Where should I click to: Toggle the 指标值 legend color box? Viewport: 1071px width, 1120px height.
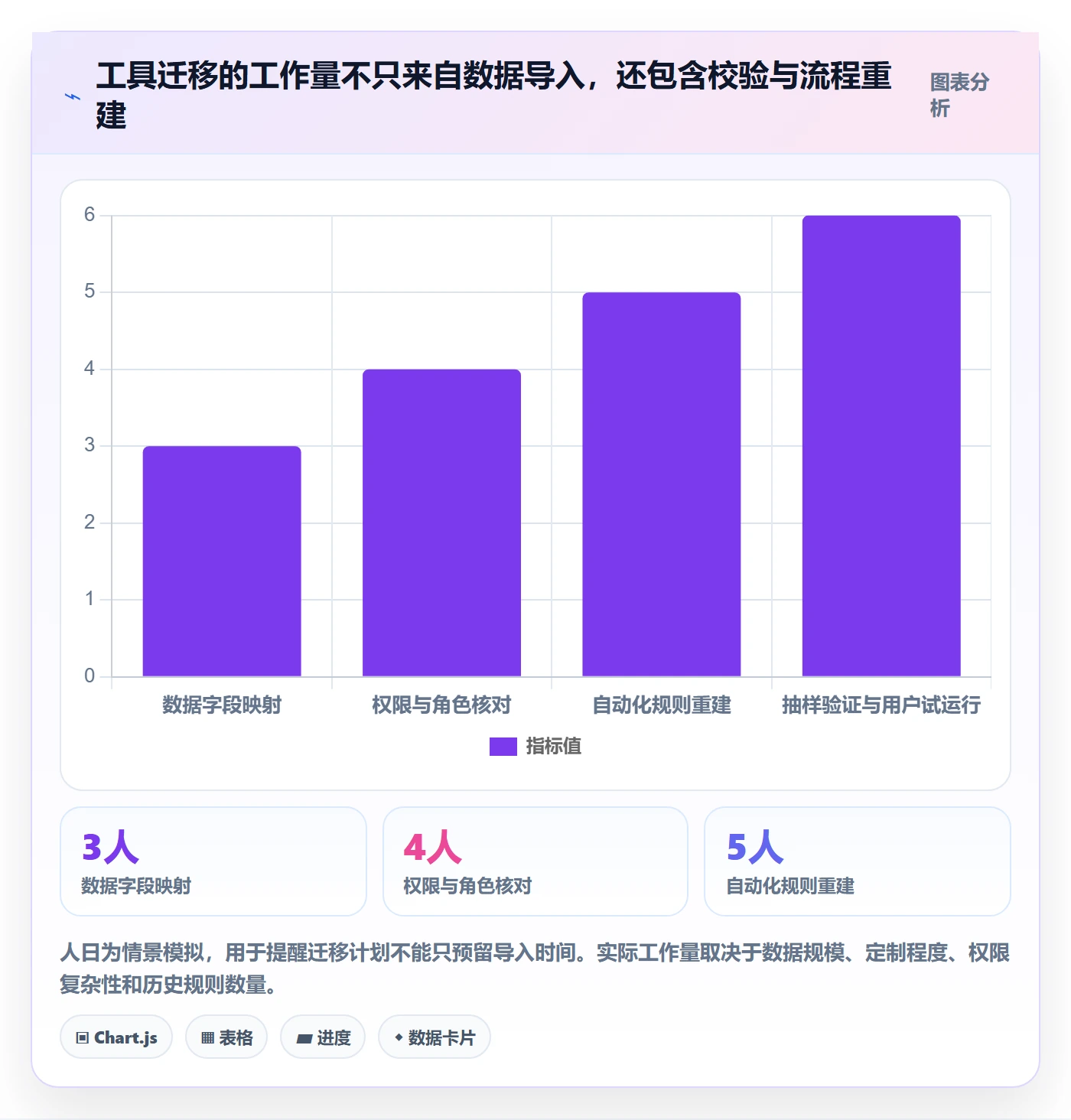(x=503, y=746)
